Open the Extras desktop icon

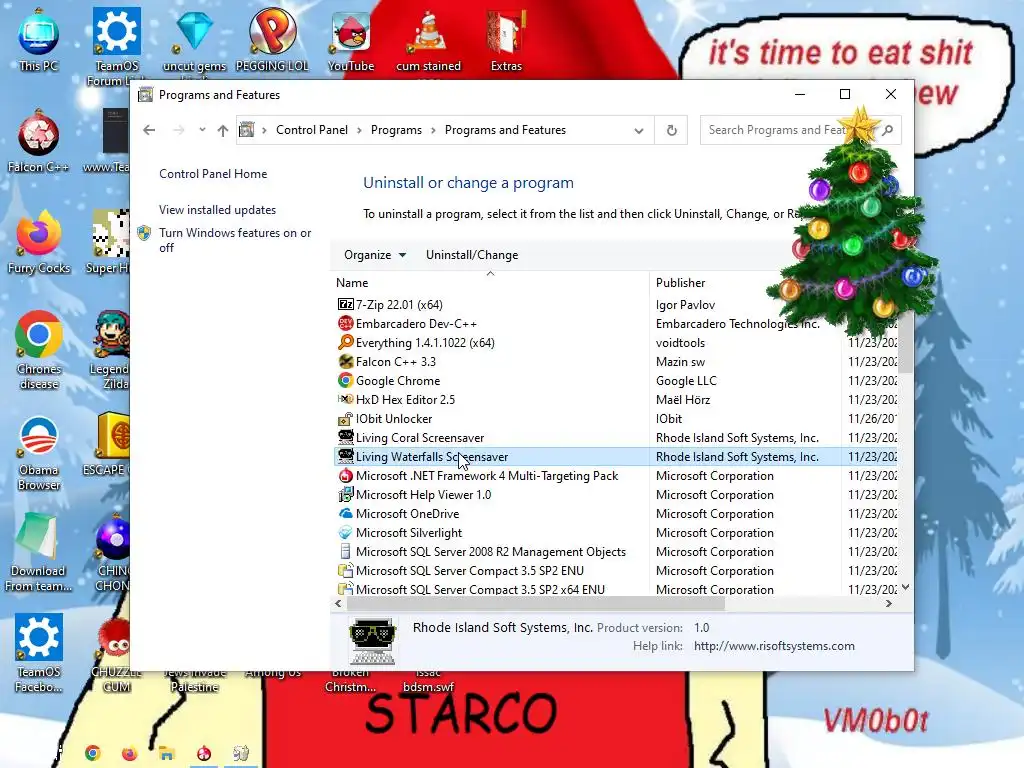(x=506, y=39)
